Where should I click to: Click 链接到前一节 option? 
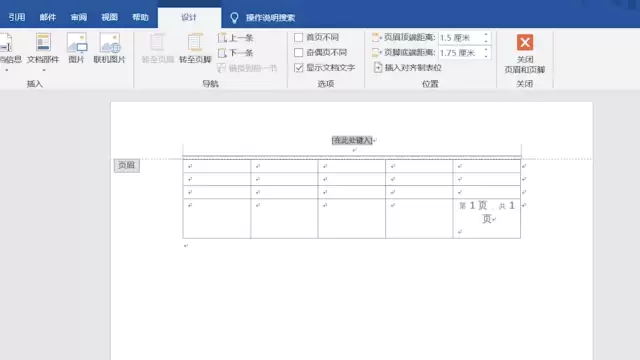coord(247,68)
